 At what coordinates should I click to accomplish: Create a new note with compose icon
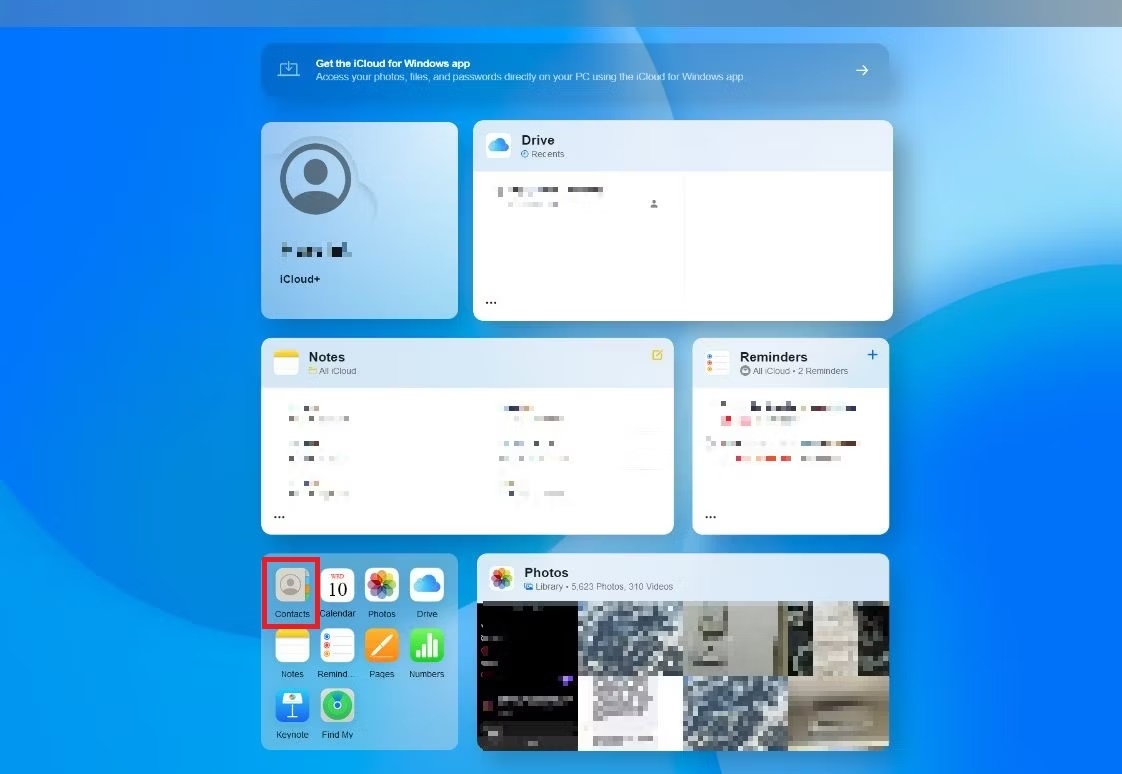click(x=657, y=355)
